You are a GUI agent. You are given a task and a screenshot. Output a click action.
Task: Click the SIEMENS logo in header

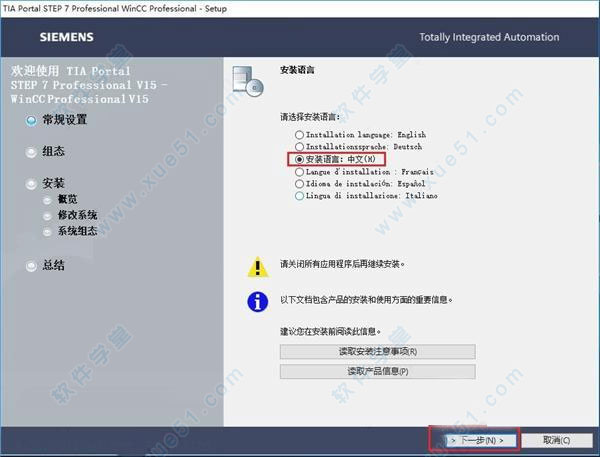[x=67, y=37]
